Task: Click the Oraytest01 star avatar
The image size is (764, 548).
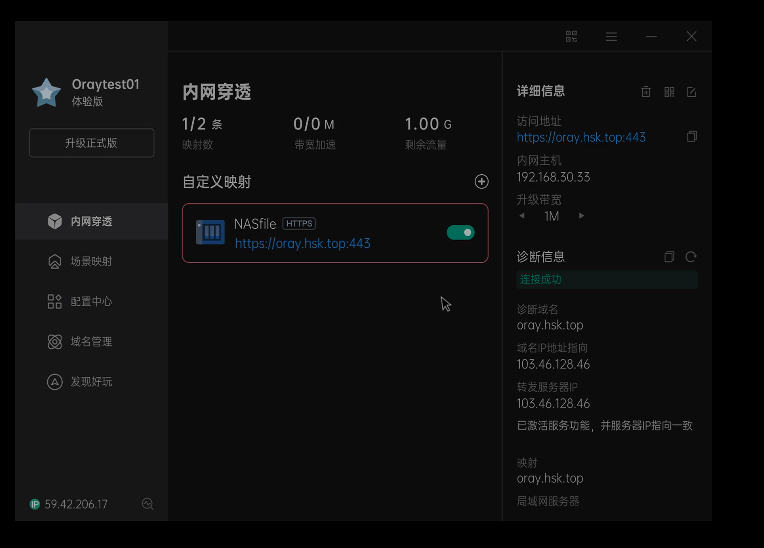Action: click(x=46, y=93)
